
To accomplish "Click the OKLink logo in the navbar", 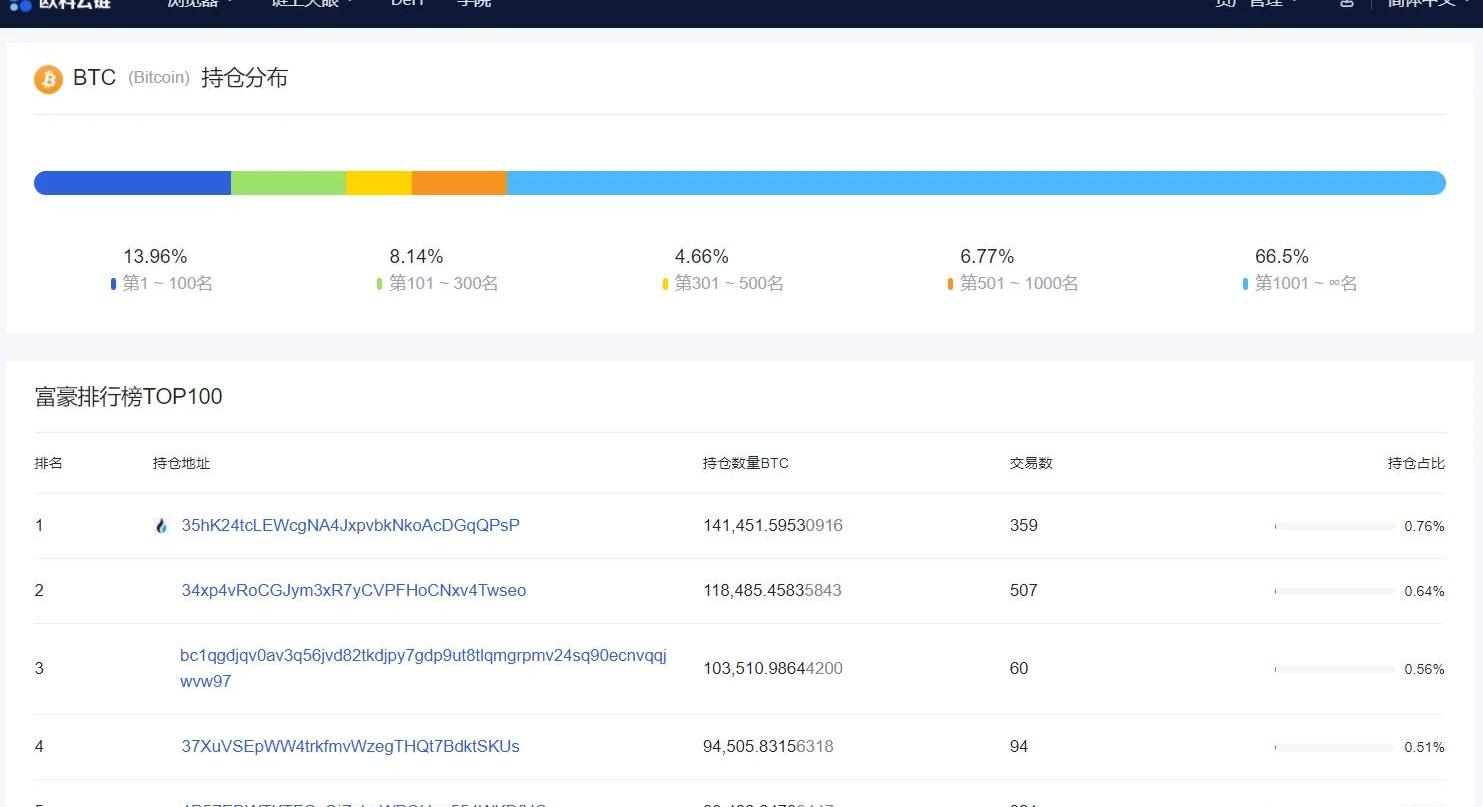I will point(60,3).
